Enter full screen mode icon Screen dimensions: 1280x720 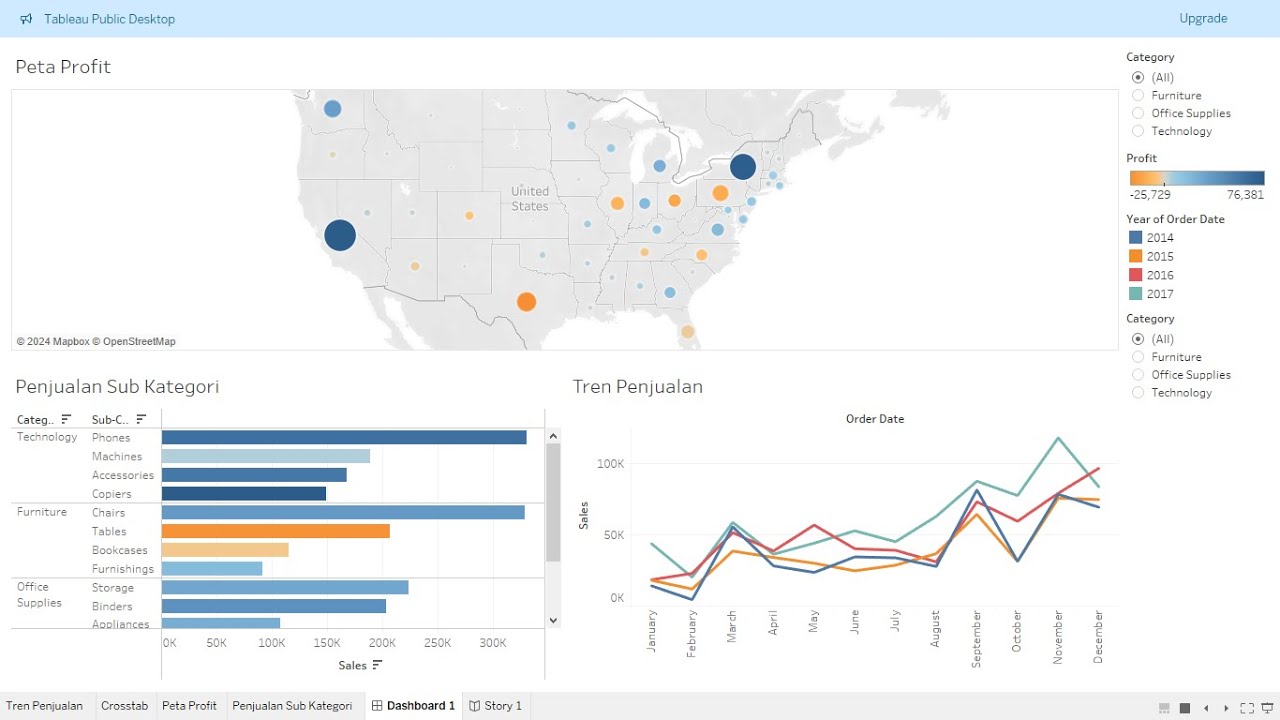[1247, 707]
